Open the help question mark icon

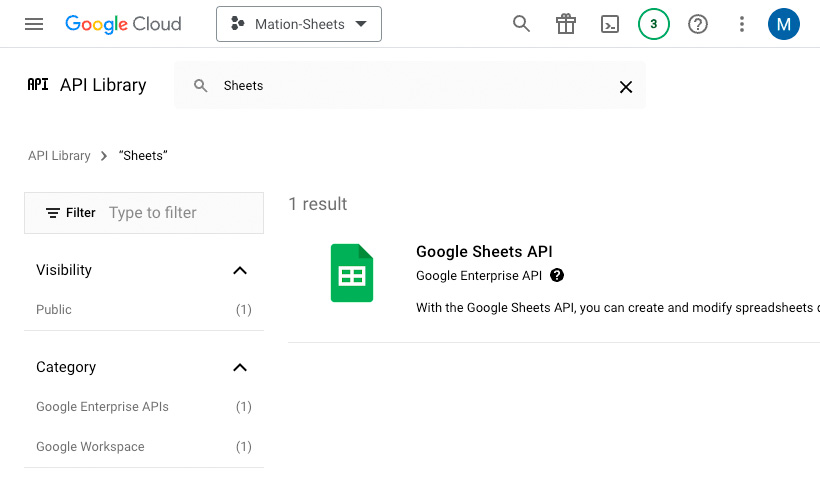click(698, 24)
